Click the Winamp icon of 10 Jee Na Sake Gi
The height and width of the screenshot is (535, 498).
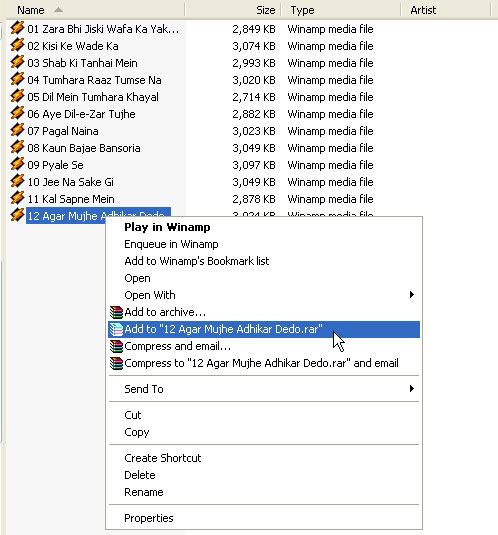(x=17, y=181)
